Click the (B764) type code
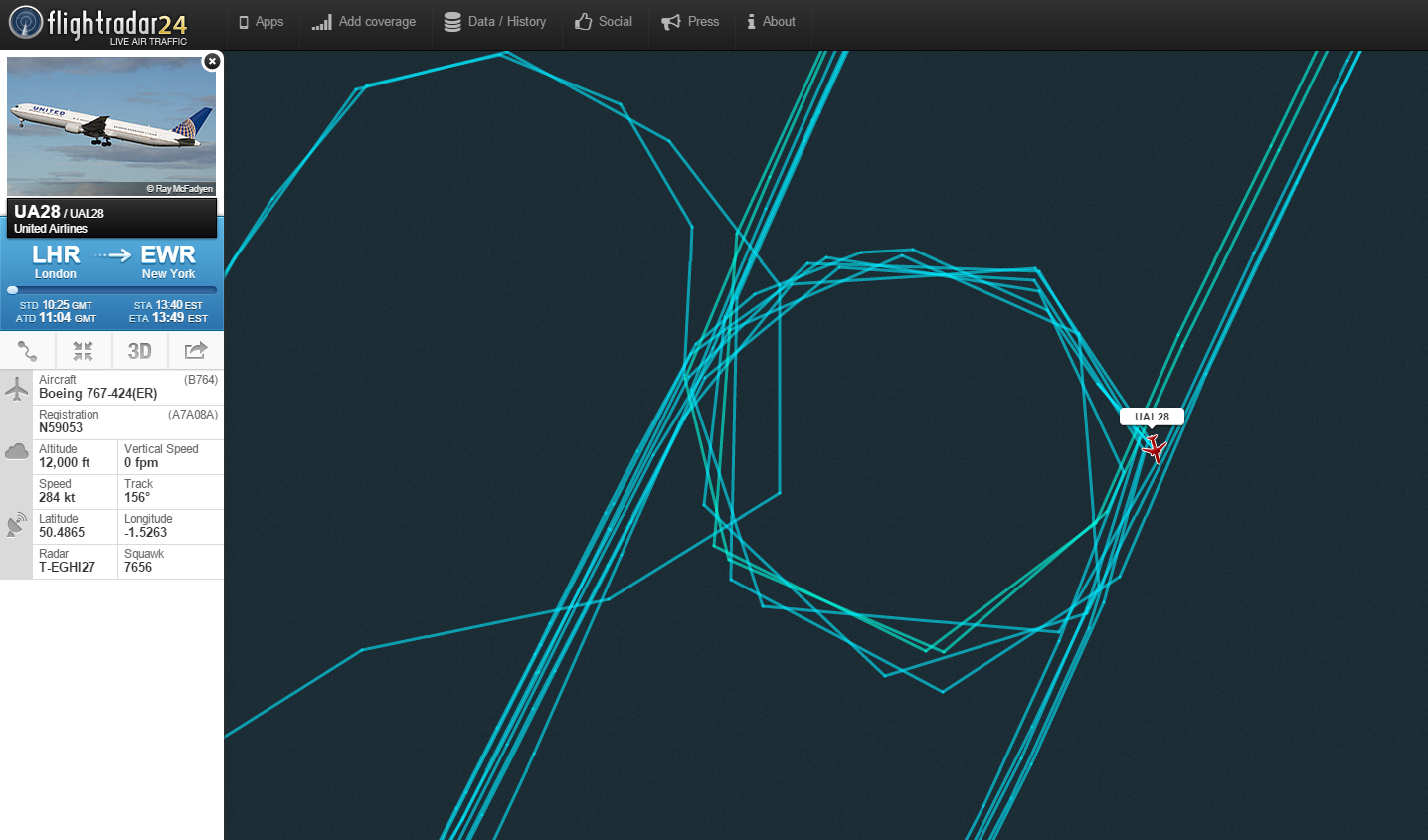This screenshot has width=1428, height=840. point(201,380)
